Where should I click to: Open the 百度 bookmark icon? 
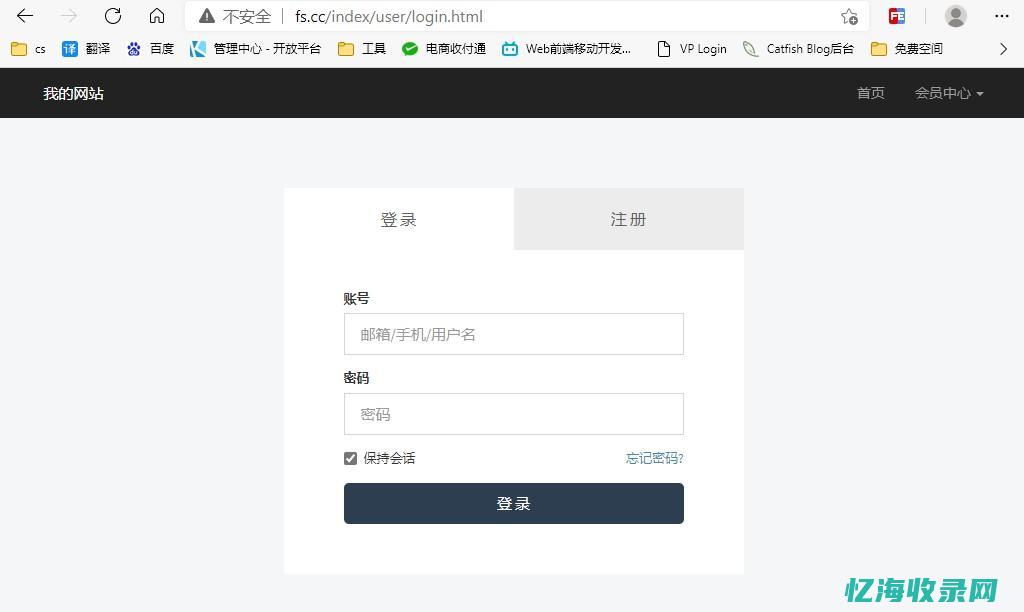coord(134,48)
